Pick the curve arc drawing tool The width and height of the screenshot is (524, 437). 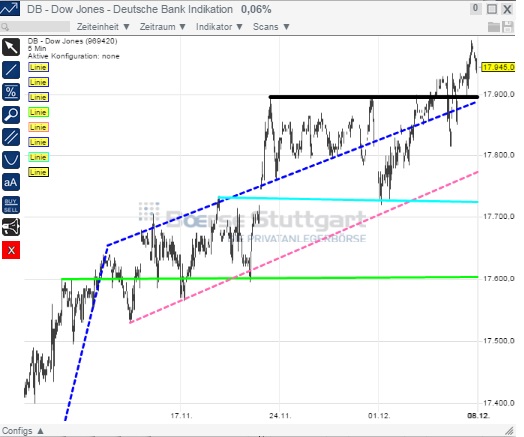tap(11, 160)
